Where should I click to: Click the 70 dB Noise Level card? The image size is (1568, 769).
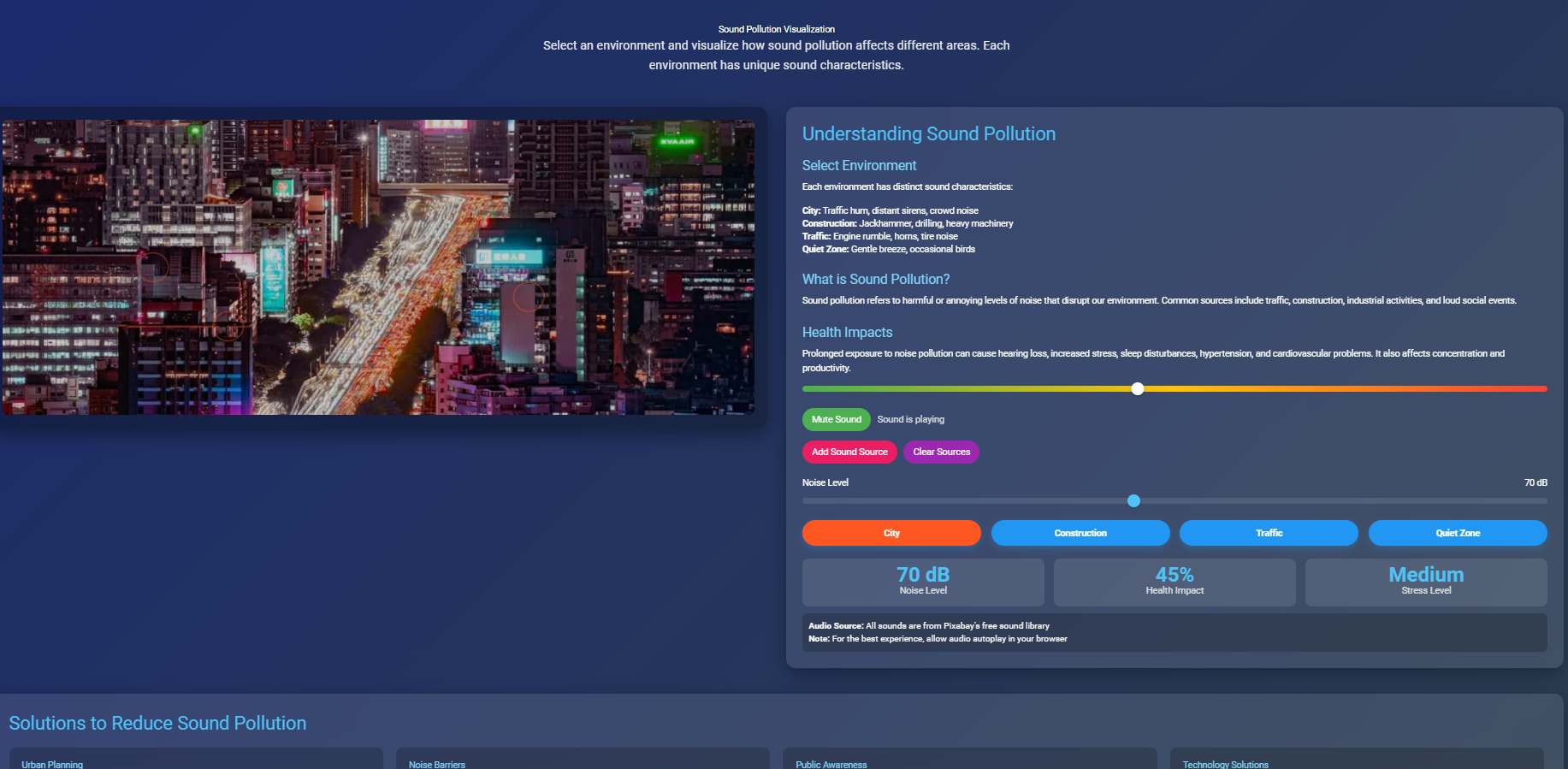pyautogui.click(x=923, y=582)
